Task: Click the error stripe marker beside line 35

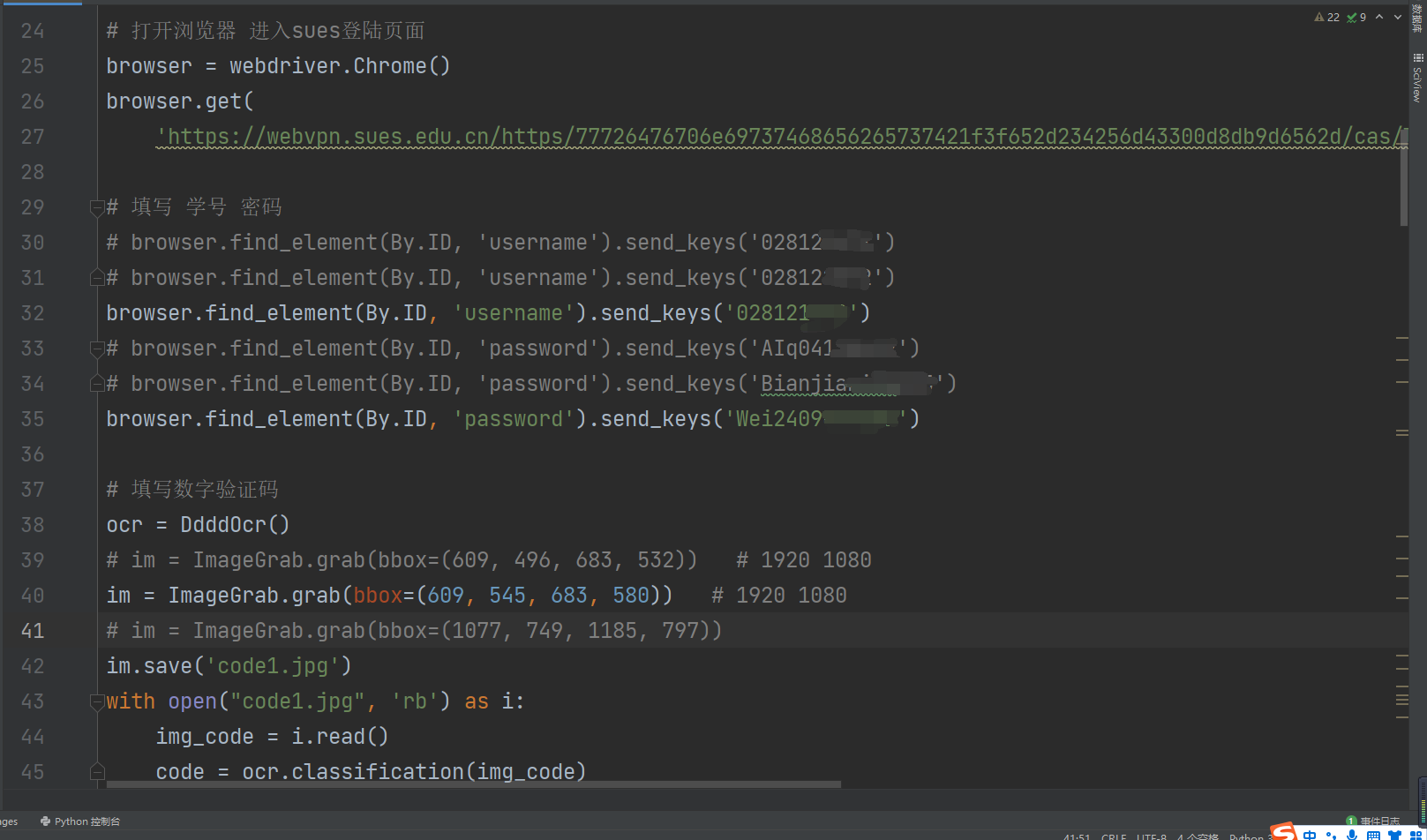Action: (x=1402, y=432)
